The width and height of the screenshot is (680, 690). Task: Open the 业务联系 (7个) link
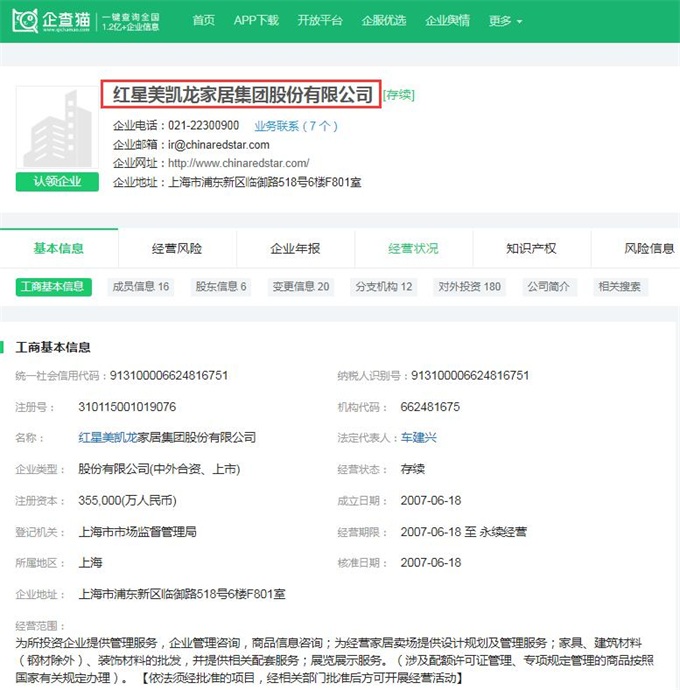(x=296, y=126)
